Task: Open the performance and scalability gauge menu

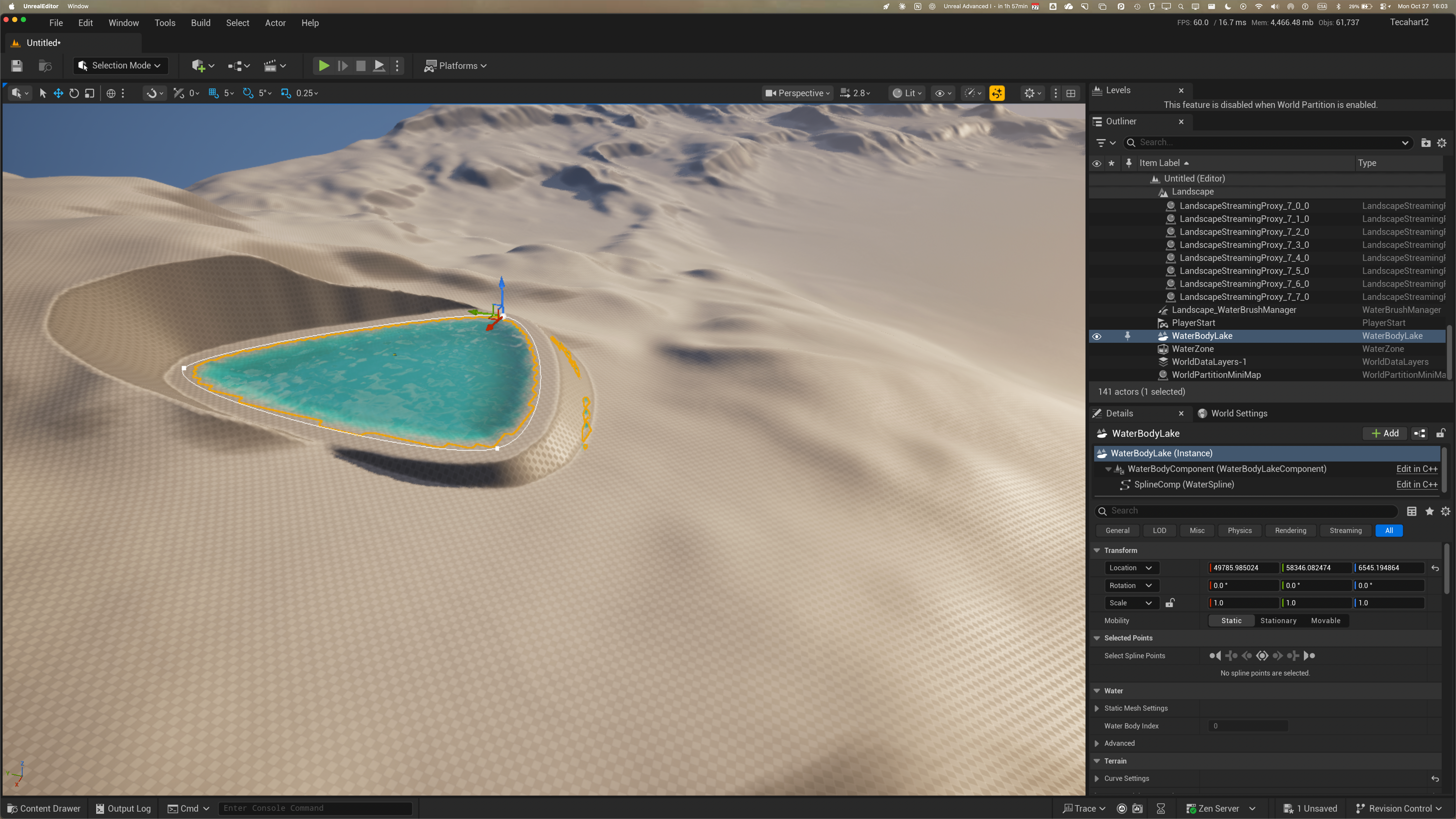Action: pyautogui.click(x=973, y=93)
